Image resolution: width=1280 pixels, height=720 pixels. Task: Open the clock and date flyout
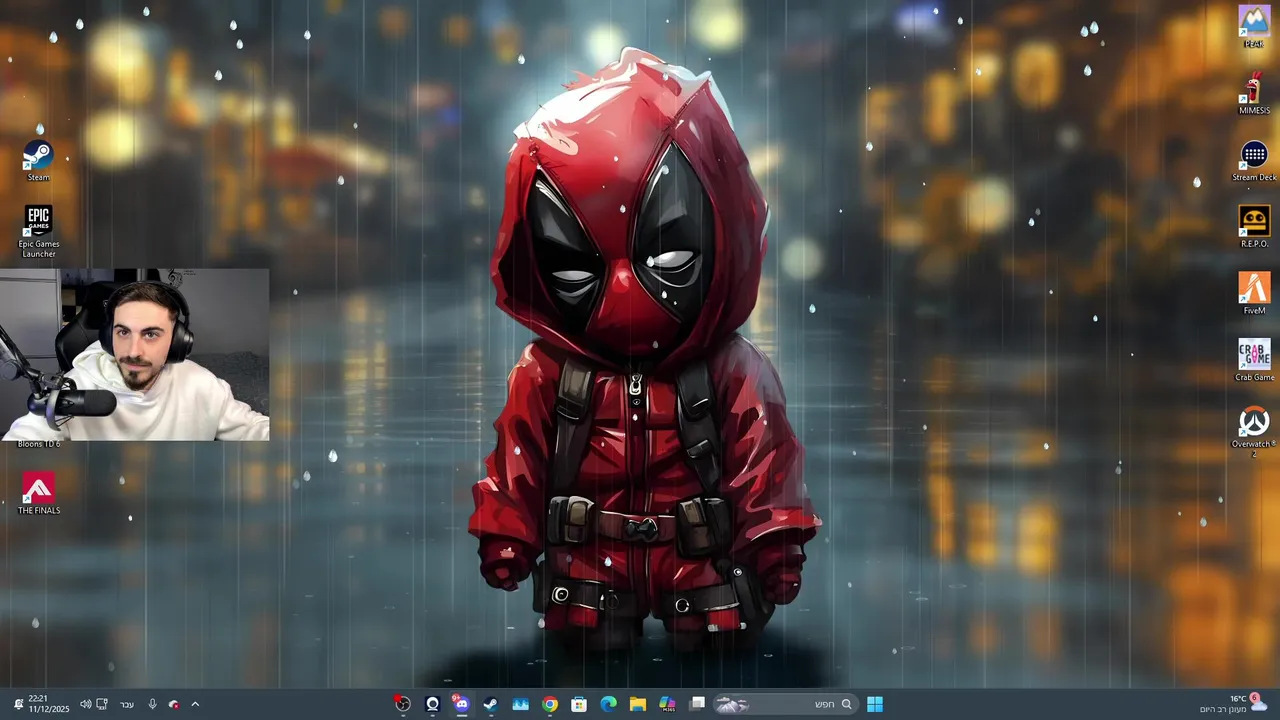47,704
